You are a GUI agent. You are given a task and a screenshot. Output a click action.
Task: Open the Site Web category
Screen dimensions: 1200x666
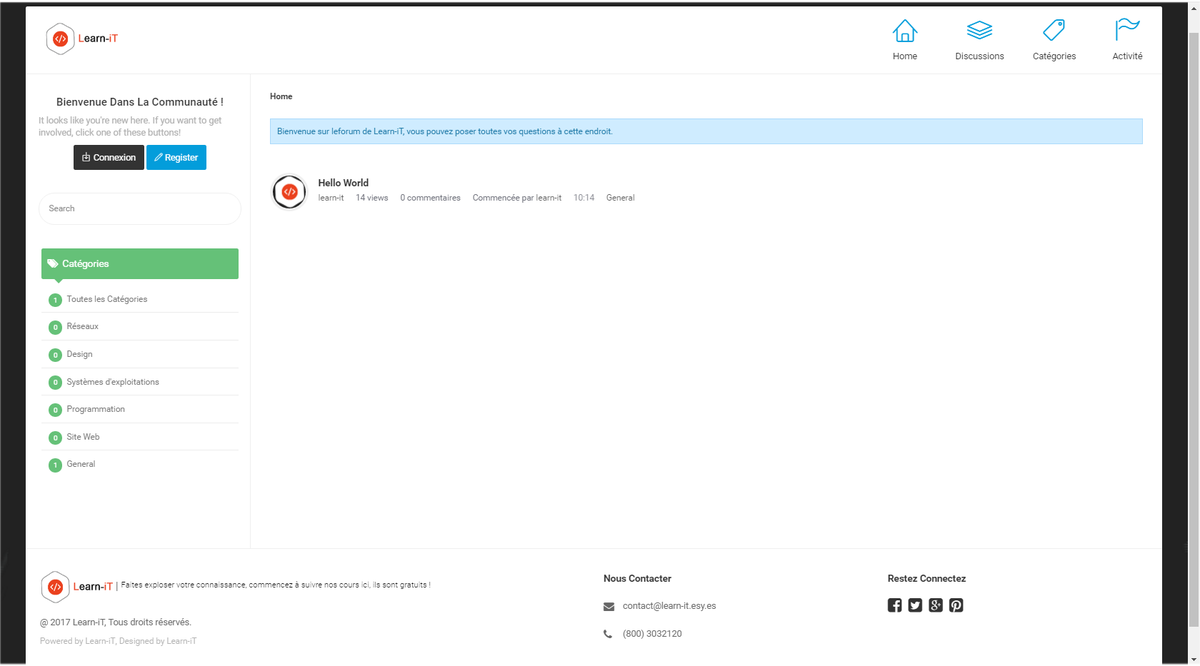click(x=83, y=437)
